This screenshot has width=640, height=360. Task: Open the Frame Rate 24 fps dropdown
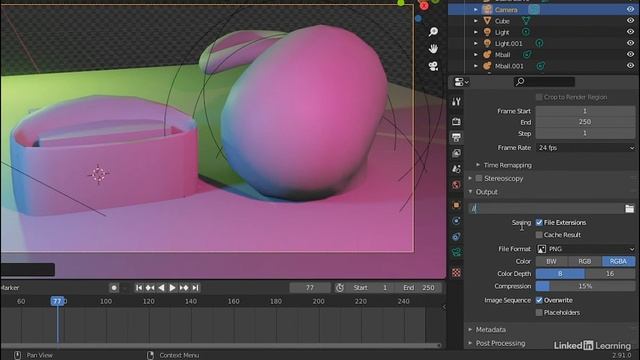click(585, 148)
